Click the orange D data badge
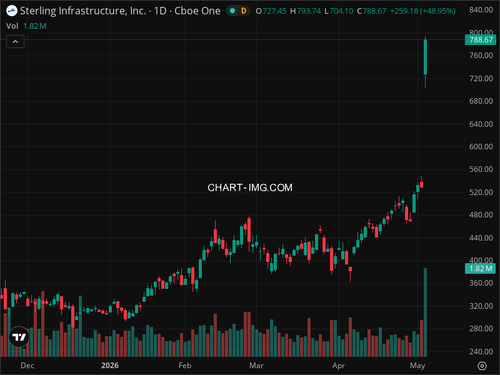 pos(244,11)
